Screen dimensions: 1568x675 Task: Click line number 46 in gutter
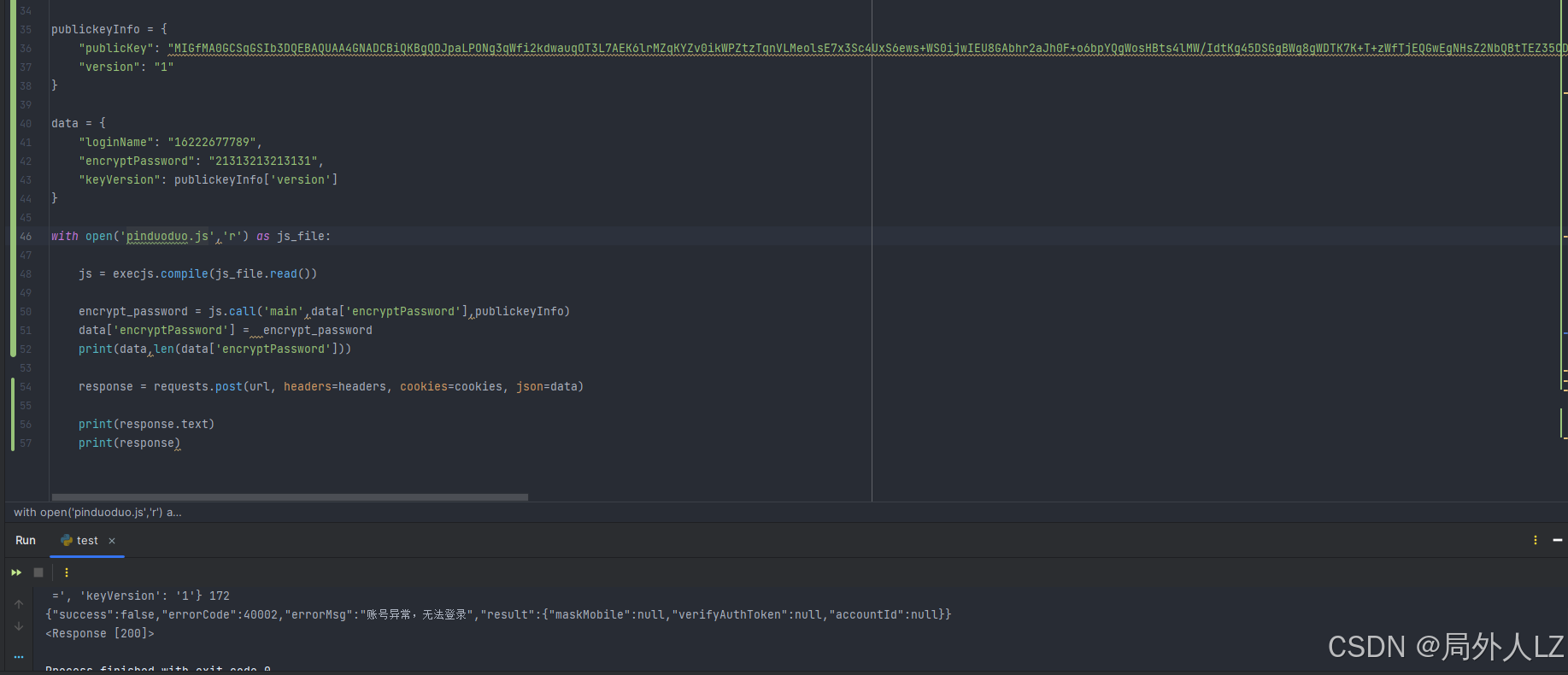coord(26,237)
